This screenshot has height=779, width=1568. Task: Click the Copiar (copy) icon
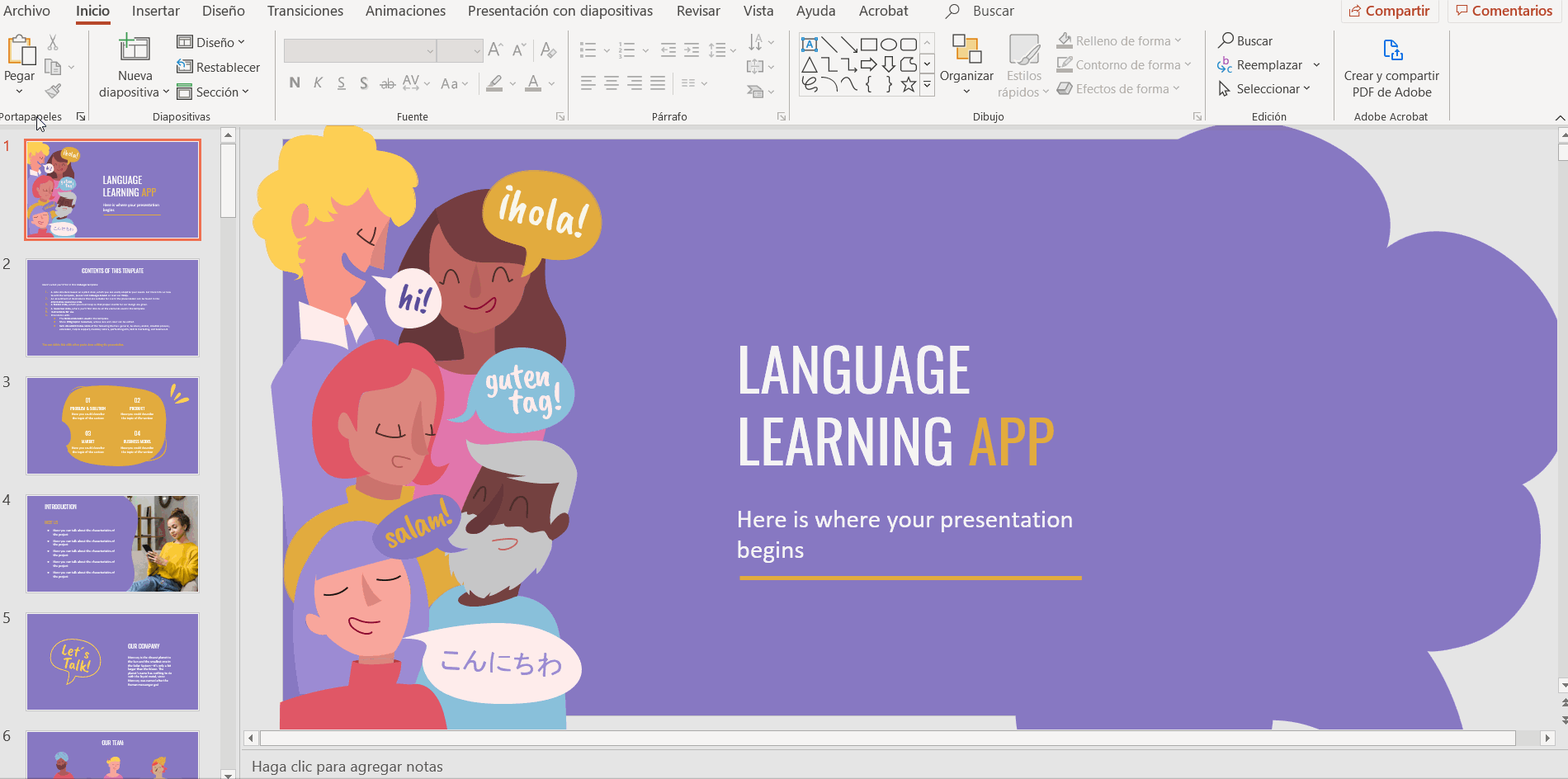point(53,67)
